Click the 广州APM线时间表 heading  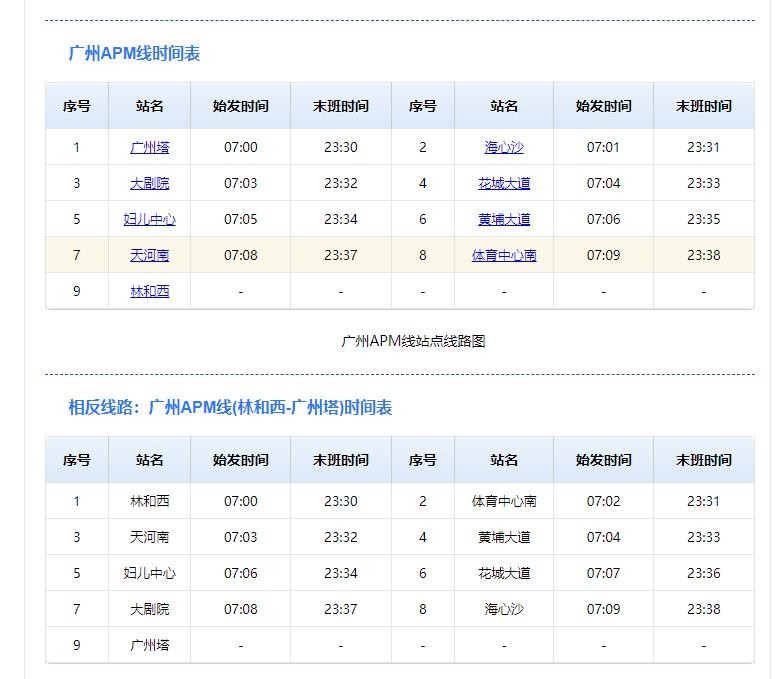click(x=134, y=54)
